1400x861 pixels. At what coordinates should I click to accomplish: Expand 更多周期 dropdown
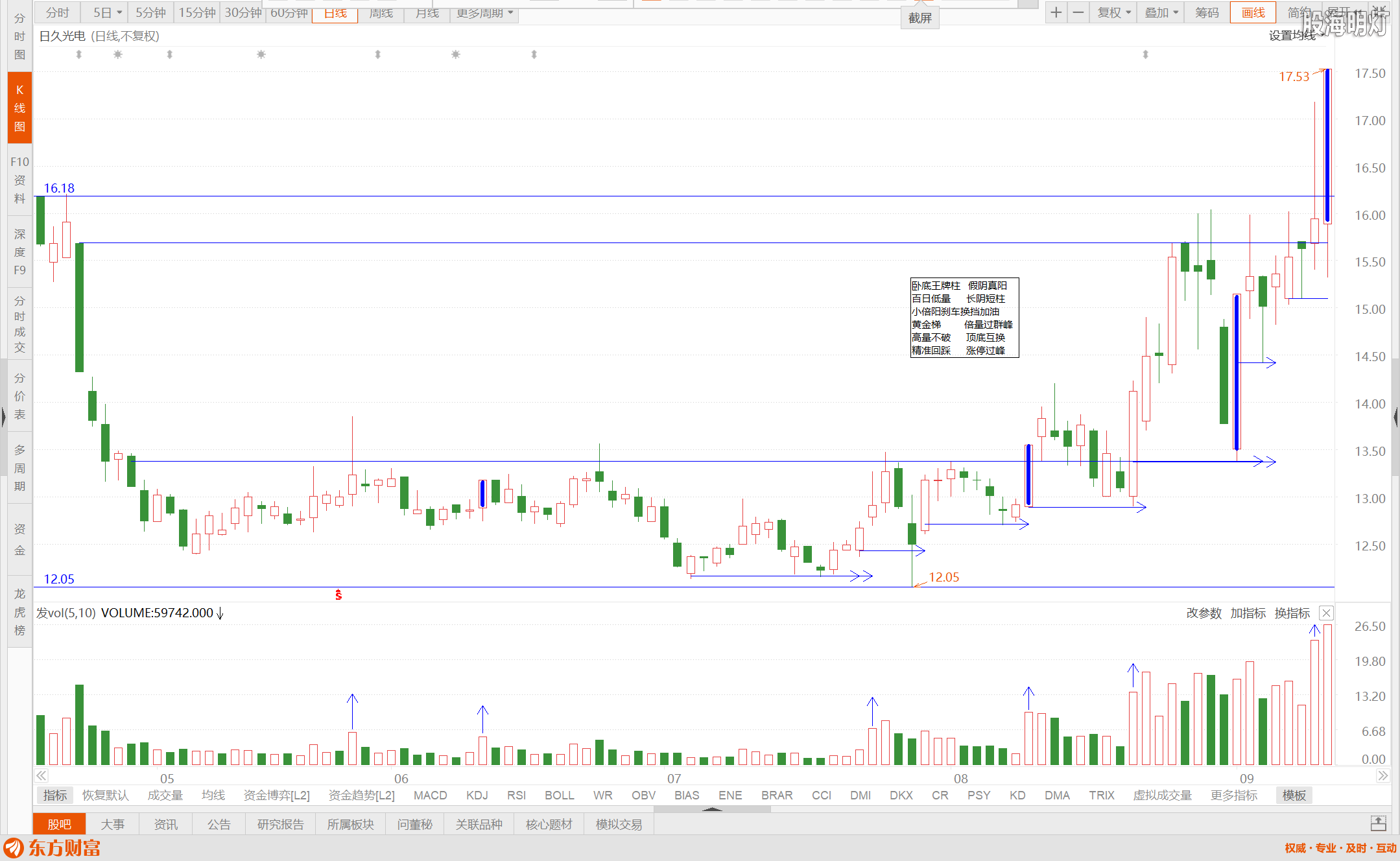[484, 12]
